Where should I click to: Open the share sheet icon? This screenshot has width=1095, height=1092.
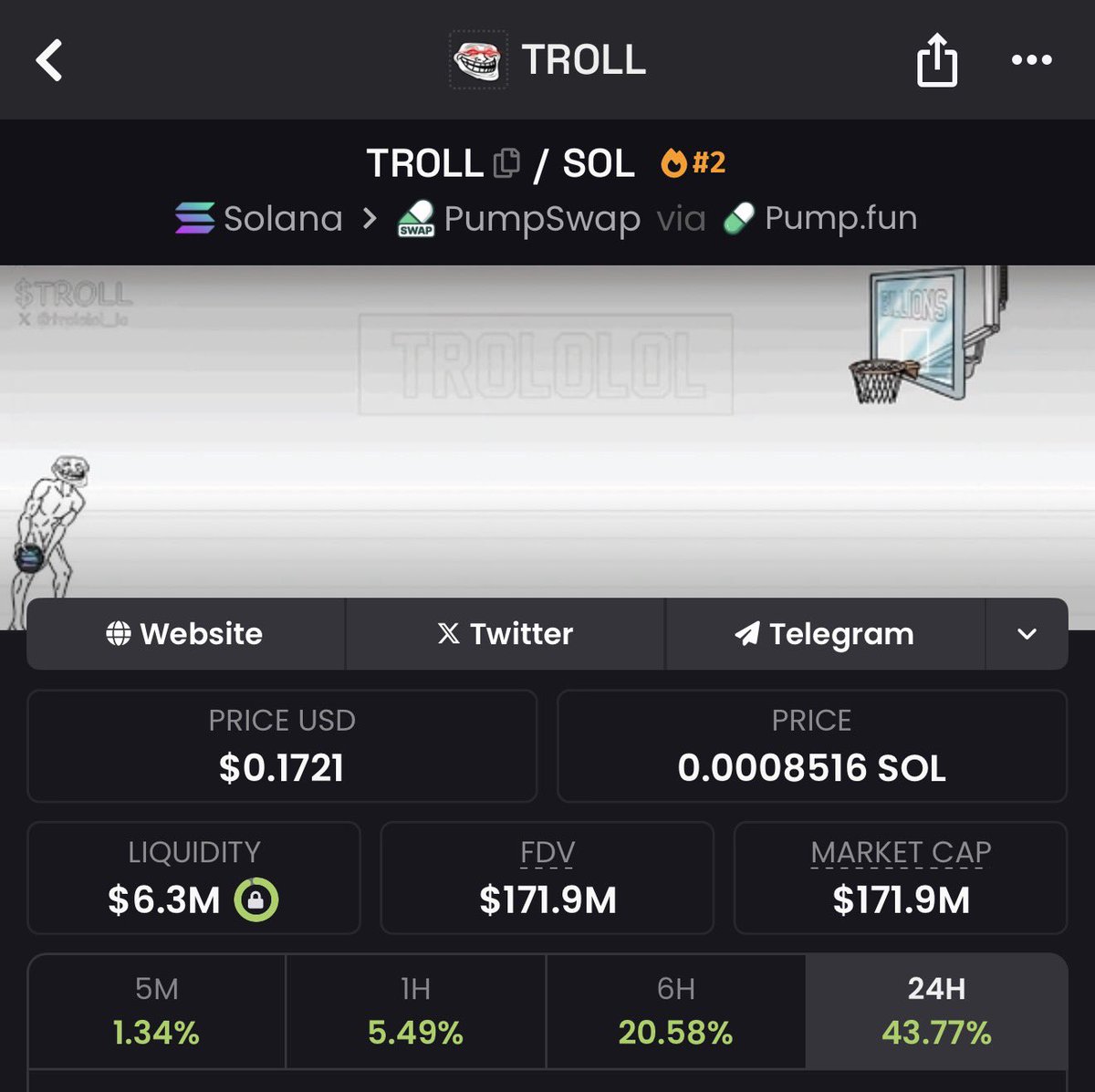[x=936, y=60]
